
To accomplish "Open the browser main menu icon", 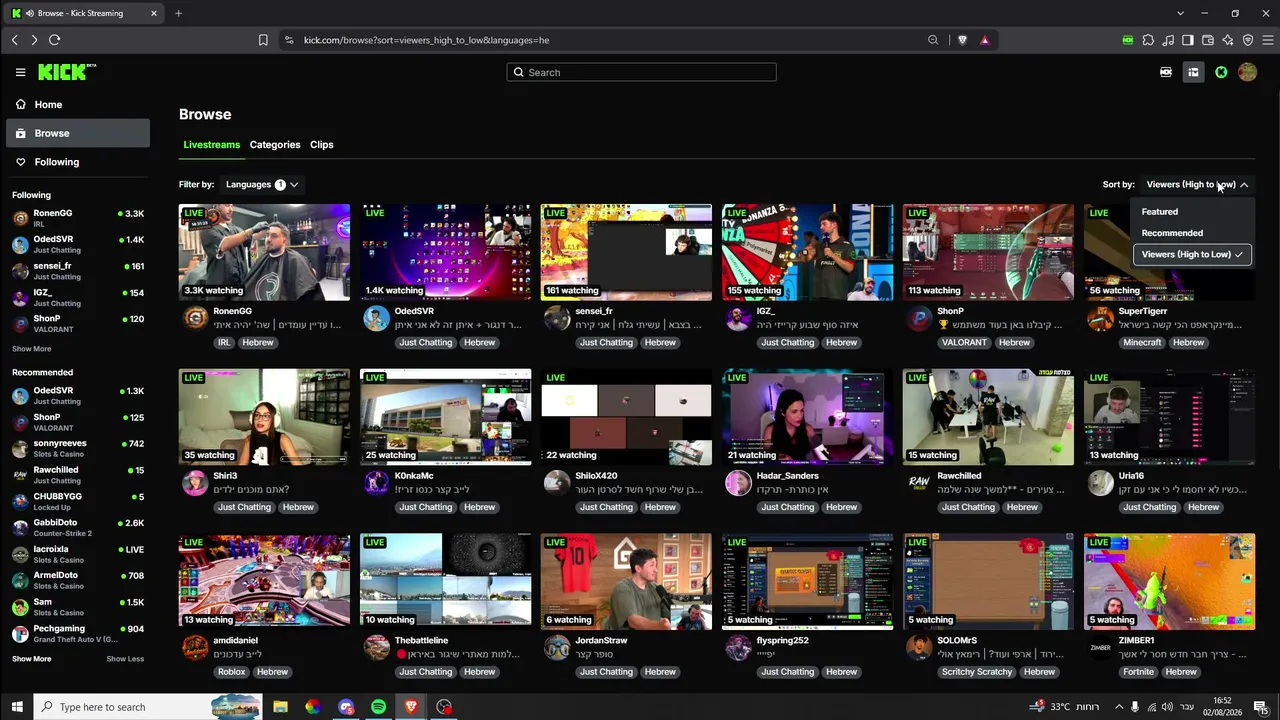I will 1268,40.
